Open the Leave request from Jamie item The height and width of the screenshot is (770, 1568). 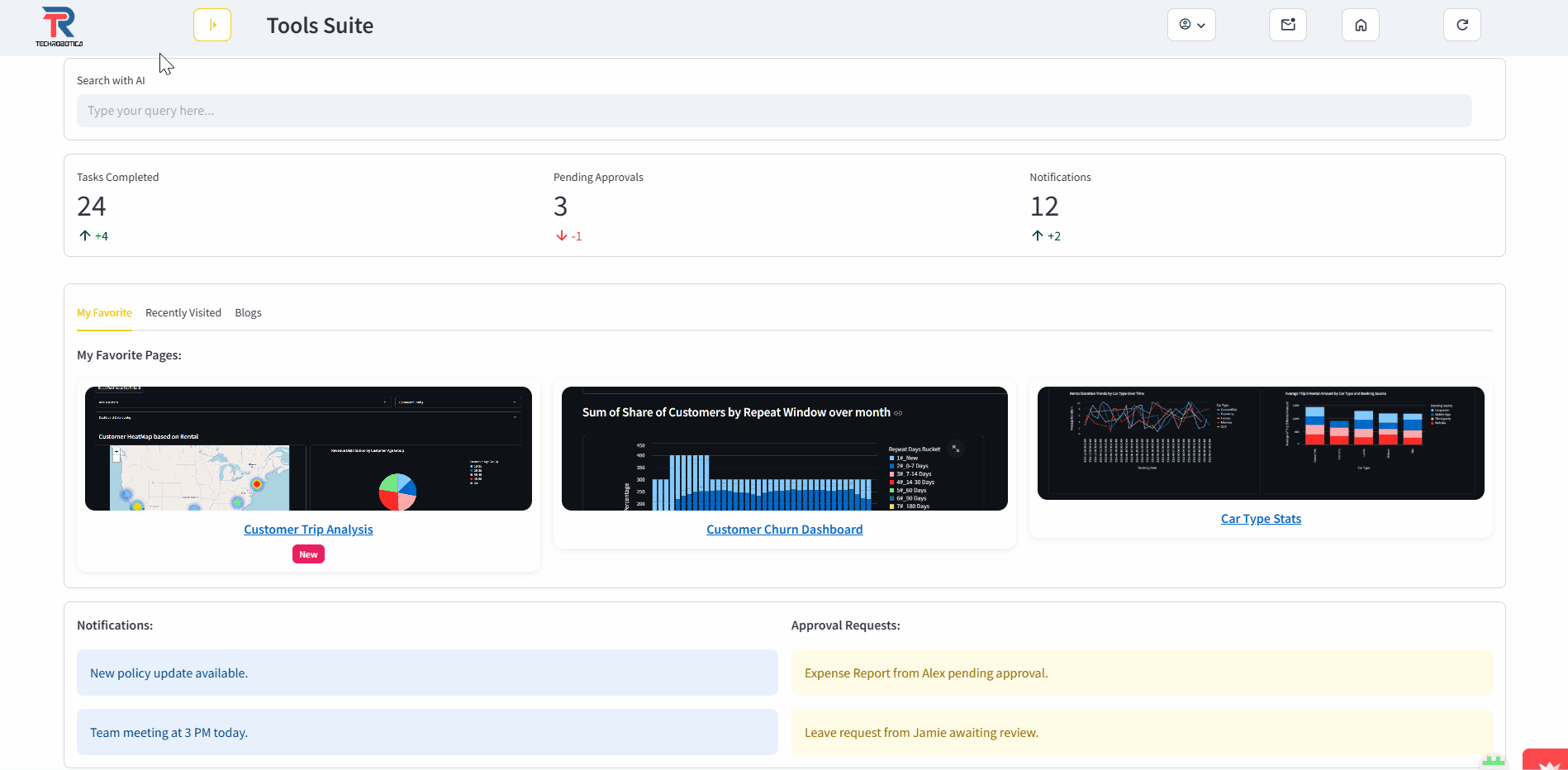coord(1142,732)
